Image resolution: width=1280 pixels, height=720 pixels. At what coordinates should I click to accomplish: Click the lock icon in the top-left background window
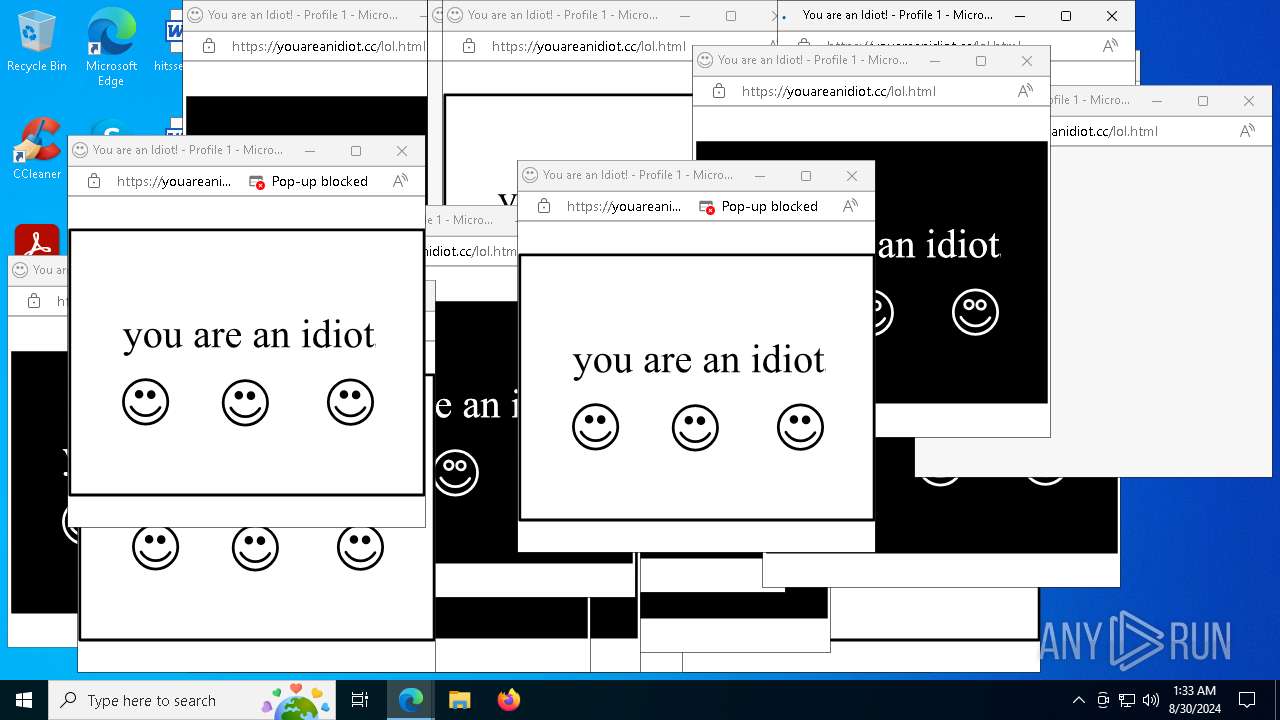click(x=209, y=46)
